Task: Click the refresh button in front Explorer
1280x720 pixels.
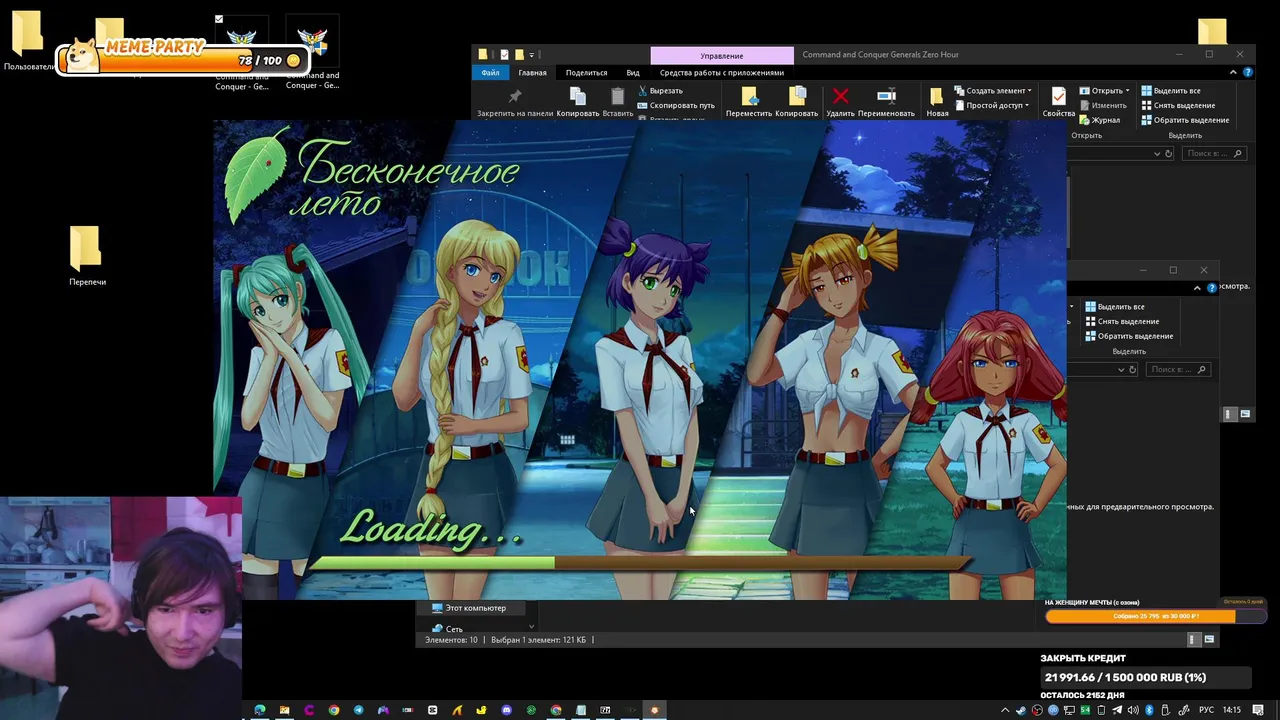Action: point(1169,154)
